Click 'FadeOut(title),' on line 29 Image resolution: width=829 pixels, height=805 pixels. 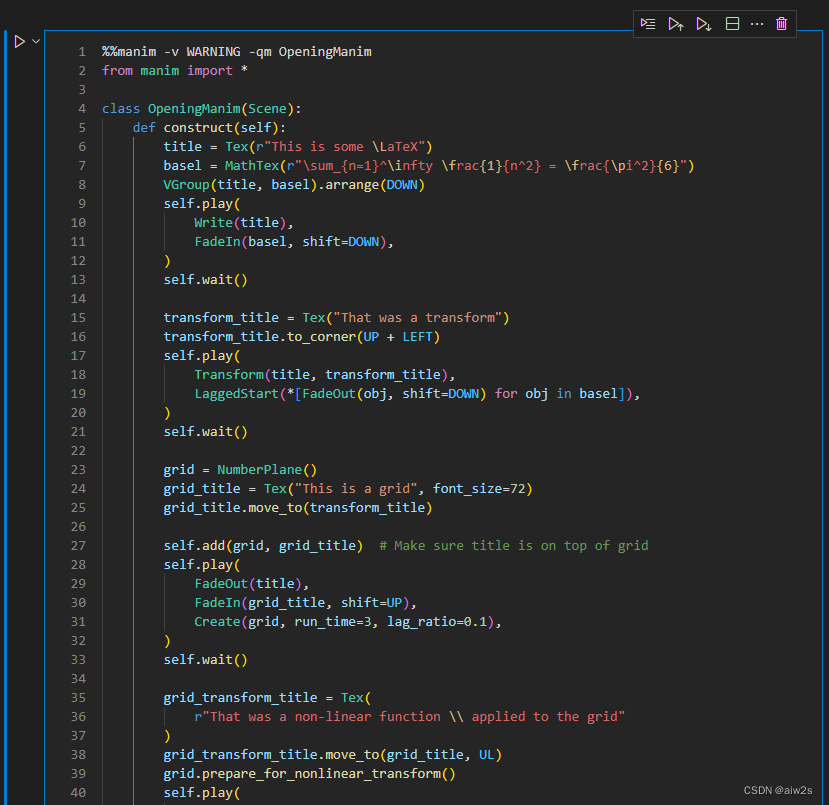252,584
